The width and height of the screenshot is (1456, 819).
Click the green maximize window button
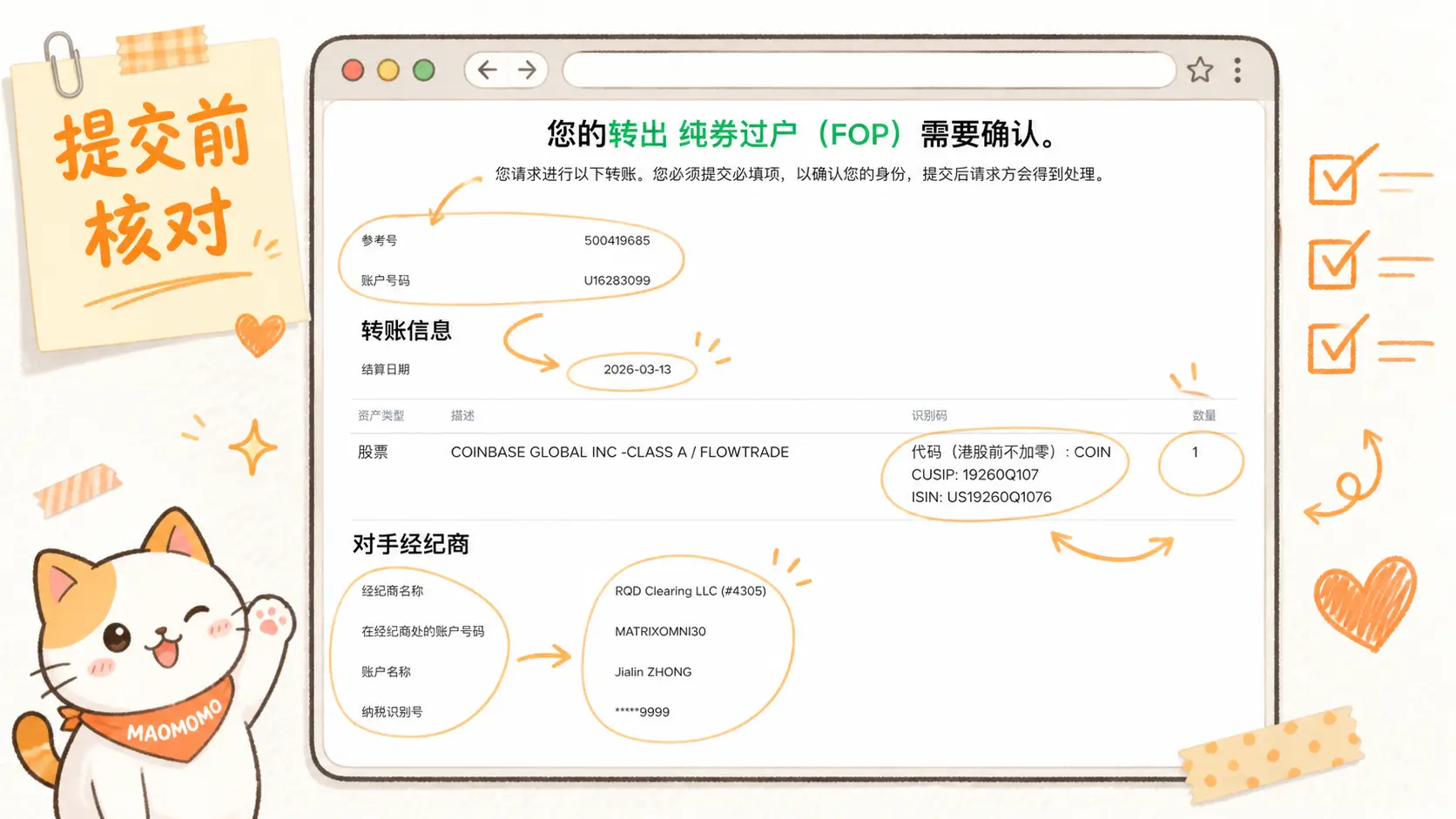pos(424,70)
